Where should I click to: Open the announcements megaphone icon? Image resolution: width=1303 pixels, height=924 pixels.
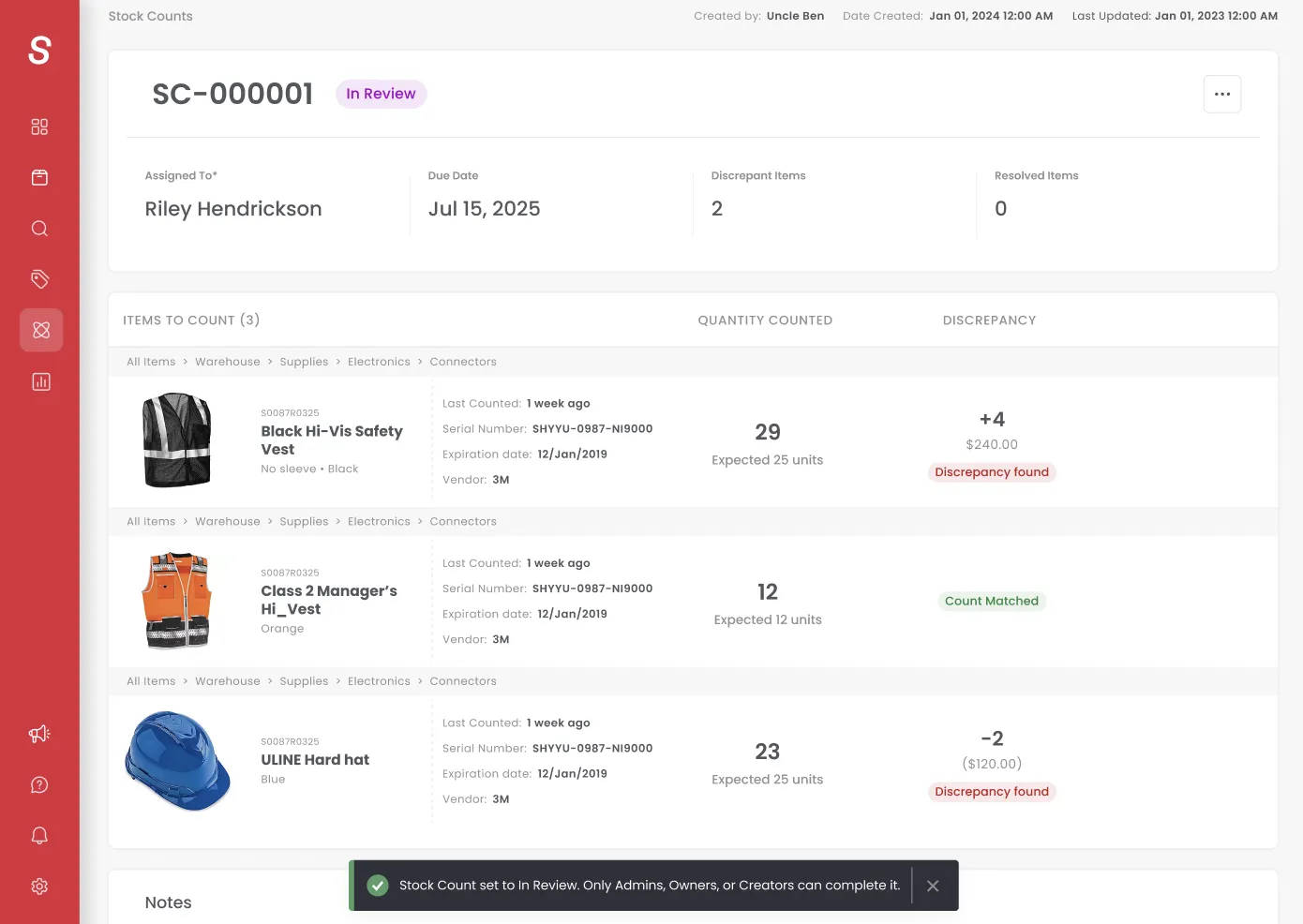pos(39,734)
